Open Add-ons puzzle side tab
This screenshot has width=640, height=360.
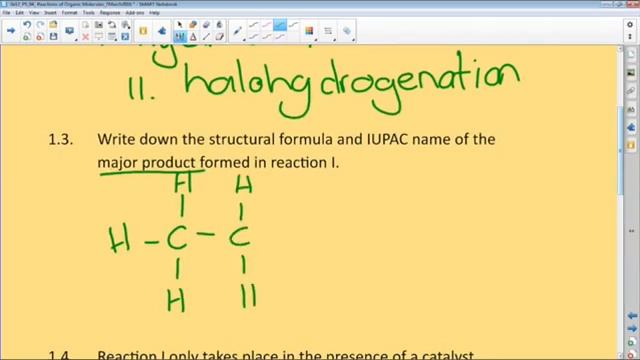pyautogui.click(x=631, y=128)
